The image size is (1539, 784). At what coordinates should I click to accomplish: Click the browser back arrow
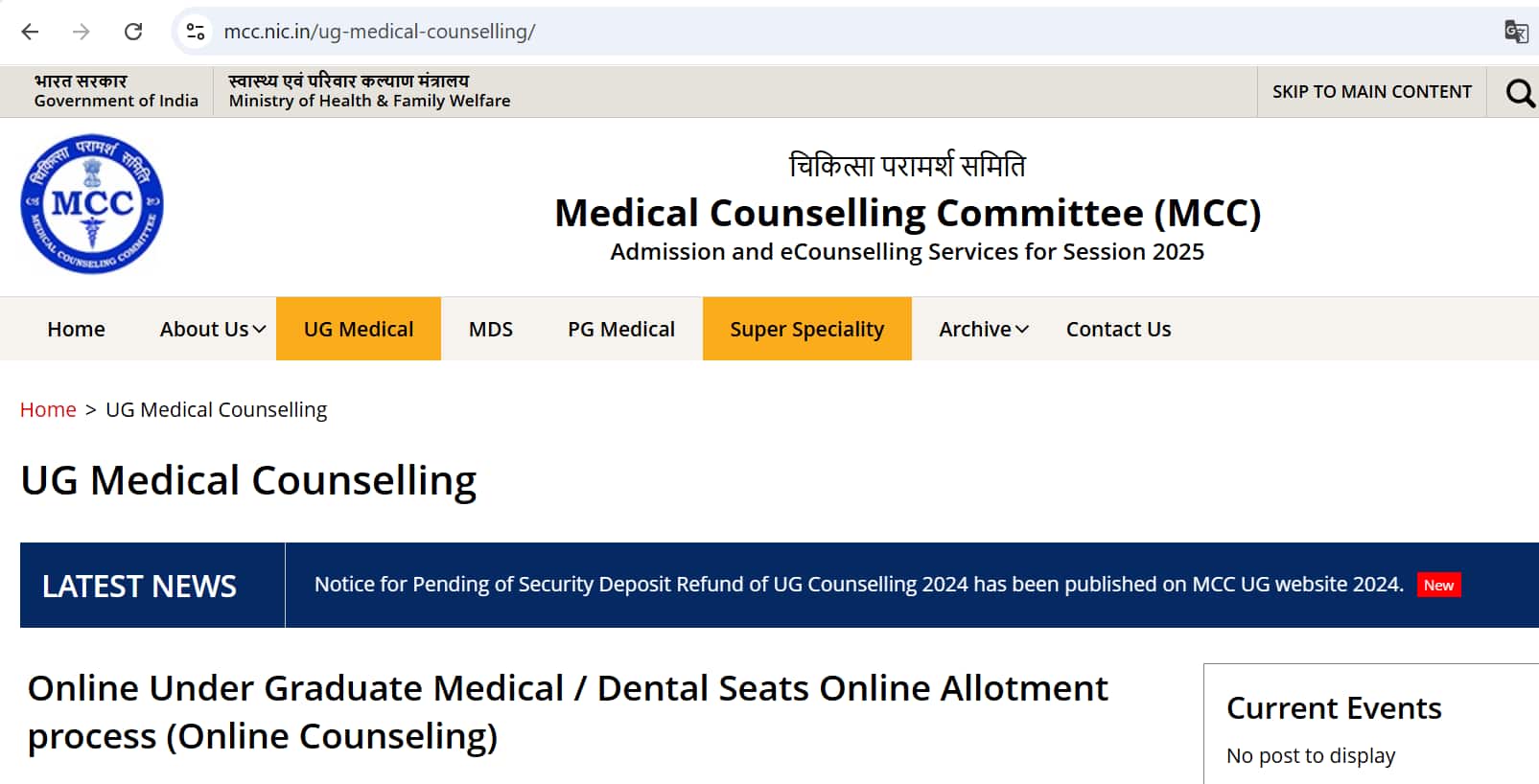tap(30, 32)
